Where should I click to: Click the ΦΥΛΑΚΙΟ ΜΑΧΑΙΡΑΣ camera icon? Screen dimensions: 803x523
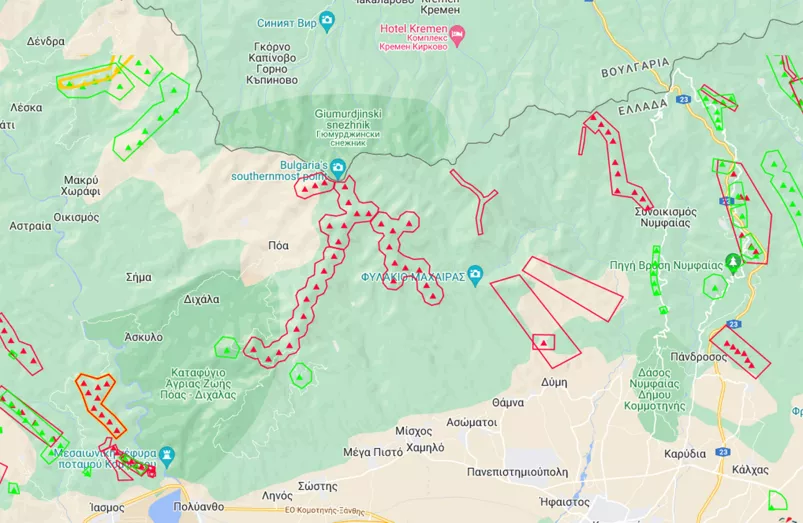[x=475, y=276]
